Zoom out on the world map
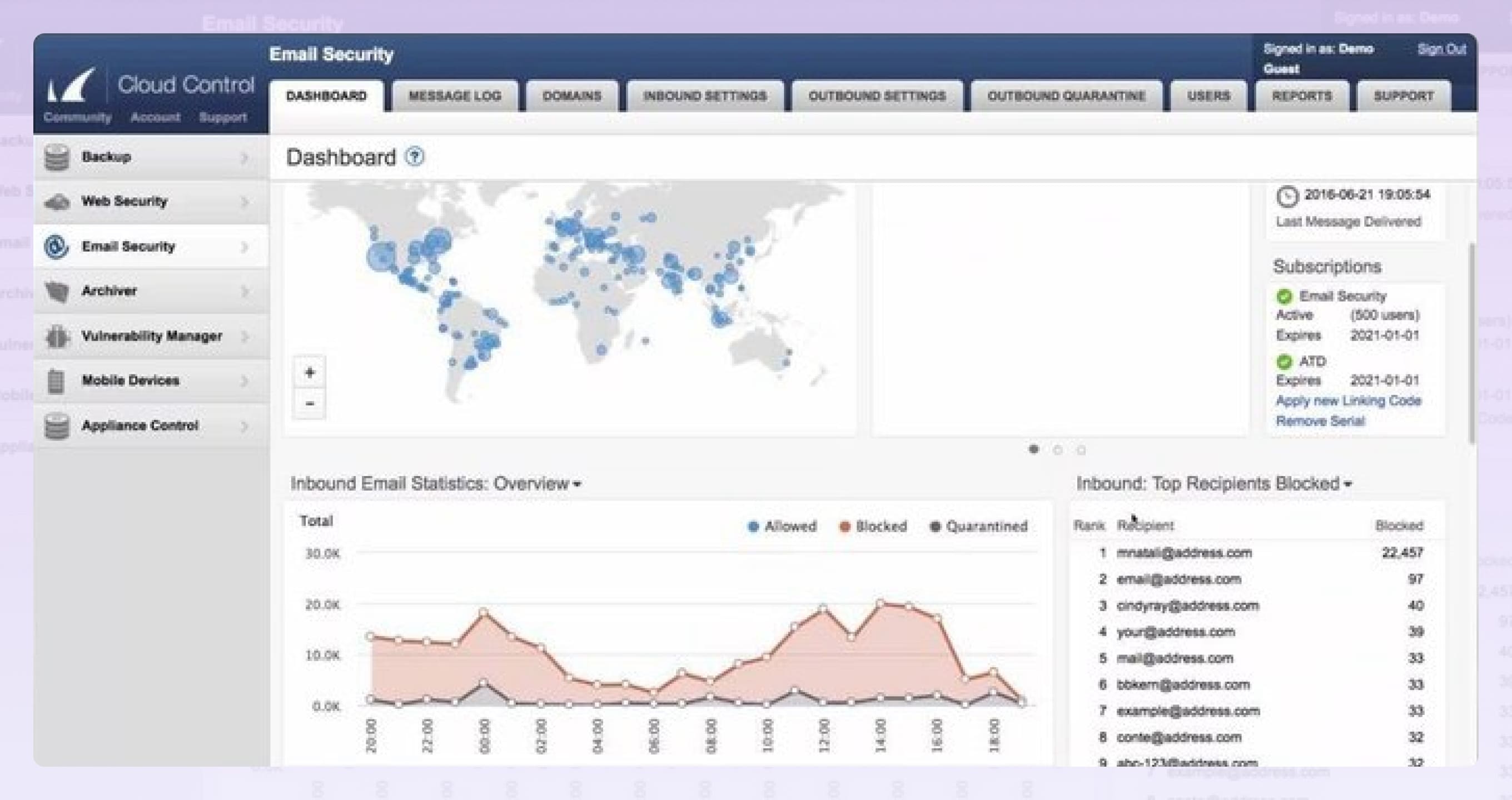The image size is (1512, 800). 309,403
